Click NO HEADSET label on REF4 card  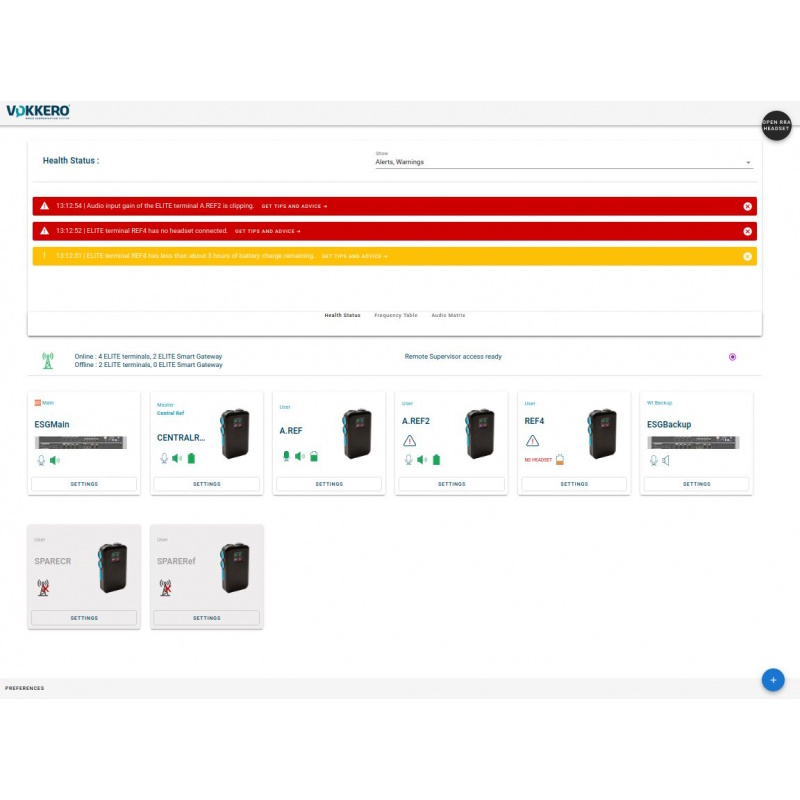538,460
